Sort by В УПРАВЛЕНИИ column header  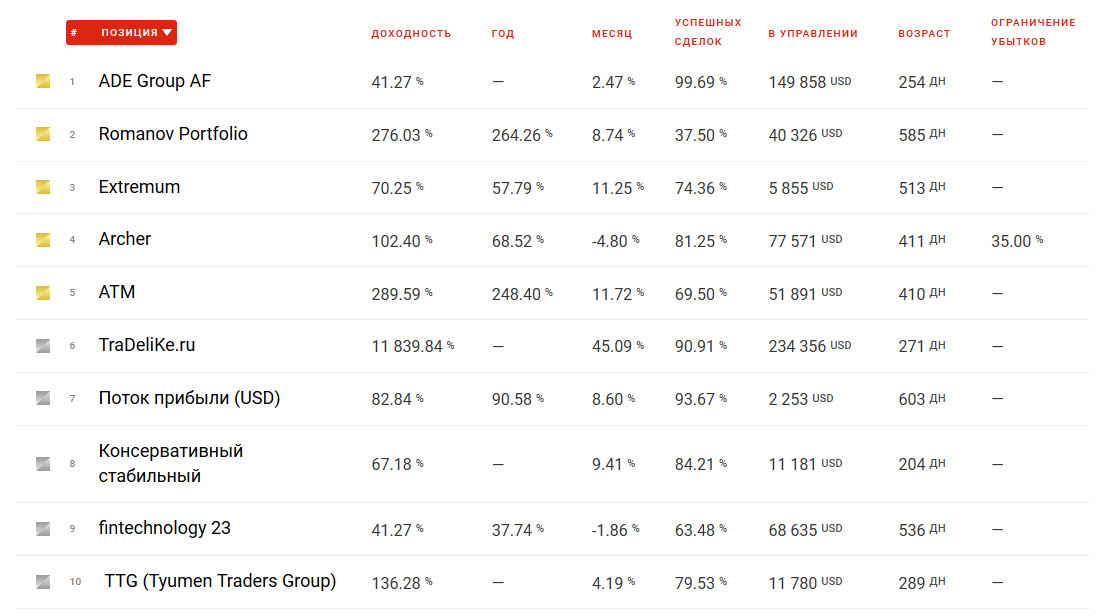click(x=813, y=34)
